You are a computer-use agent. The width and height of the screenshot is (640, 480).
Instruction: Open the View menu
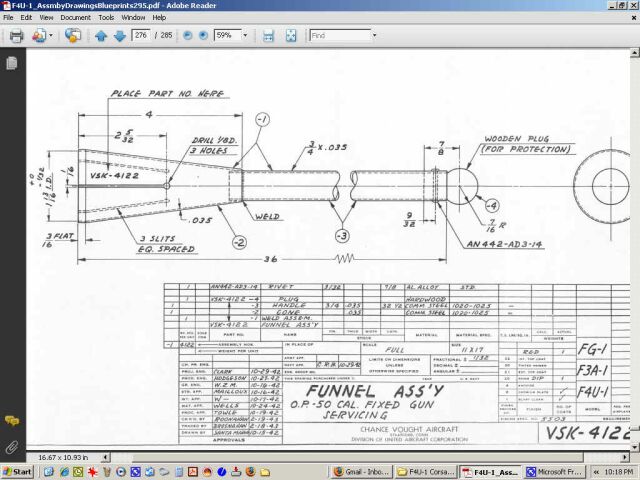tap(44, 18)
